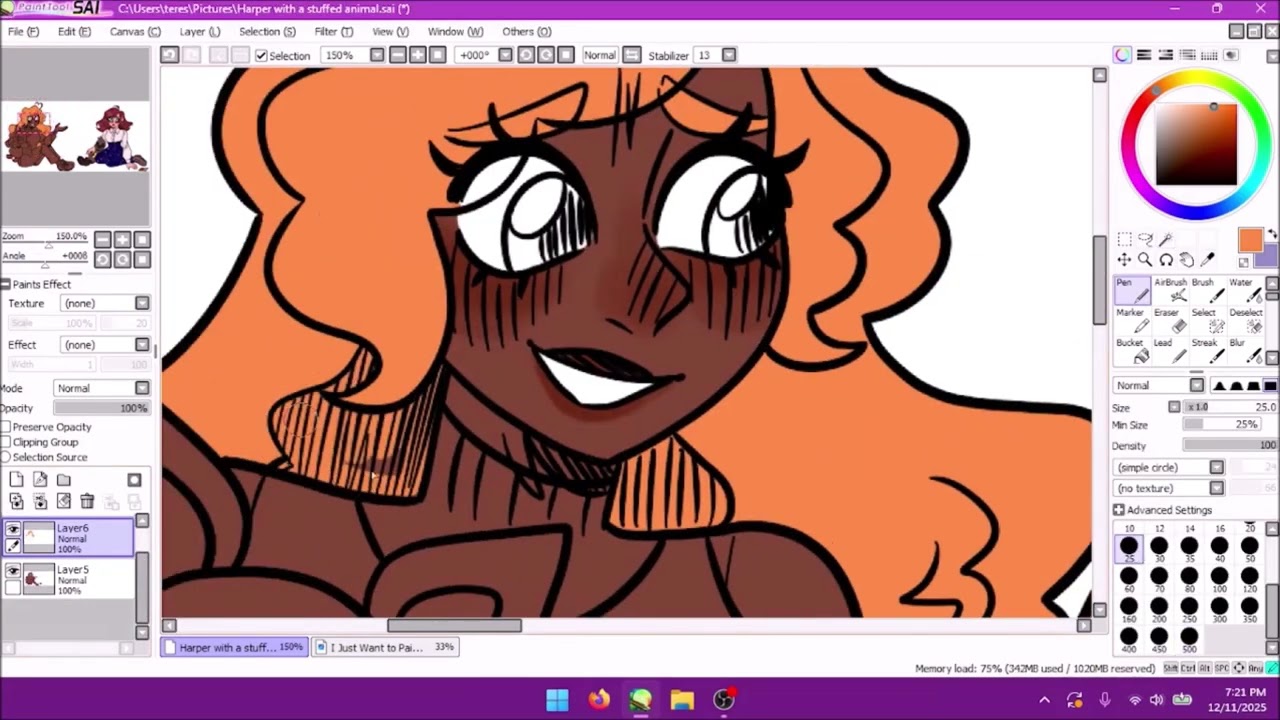Open the Others menu
Viewport: 1280px width, 720px height.
[x=526, y=31]
